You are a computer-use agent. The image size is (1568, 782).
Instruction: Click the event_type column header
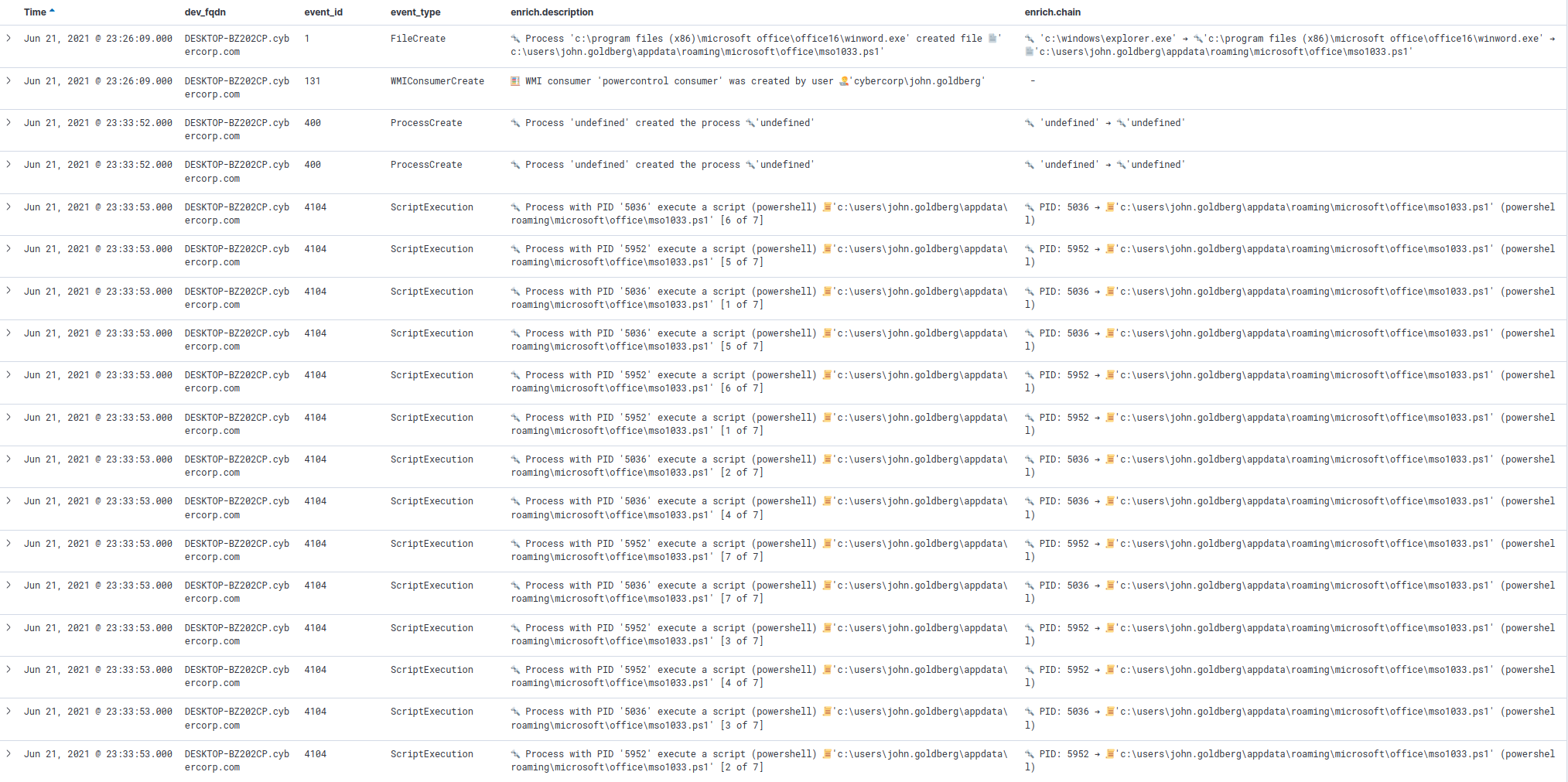(x=415, y=12)
